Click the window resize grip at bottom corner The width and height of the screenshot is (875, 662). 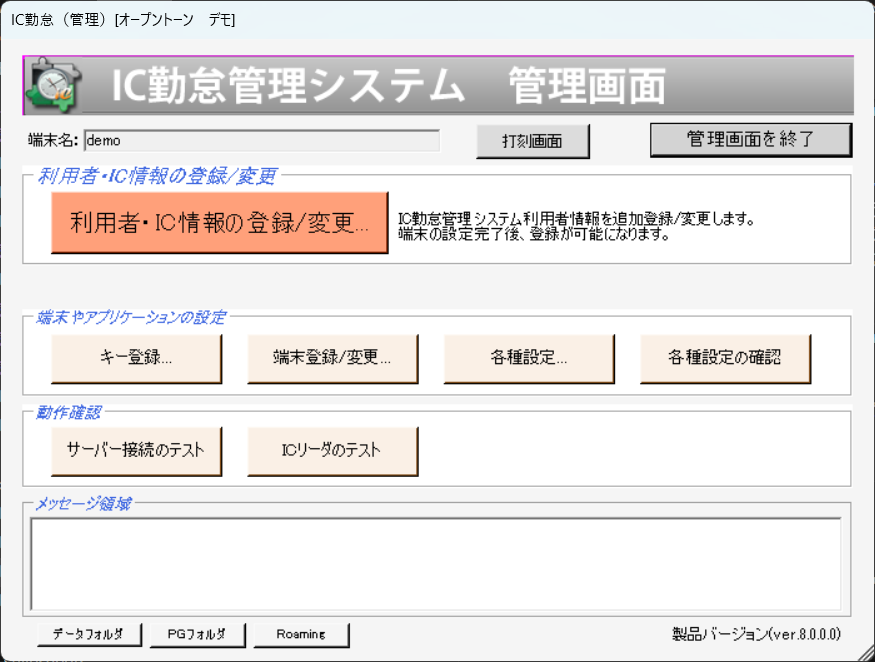[x=866, y=653]
